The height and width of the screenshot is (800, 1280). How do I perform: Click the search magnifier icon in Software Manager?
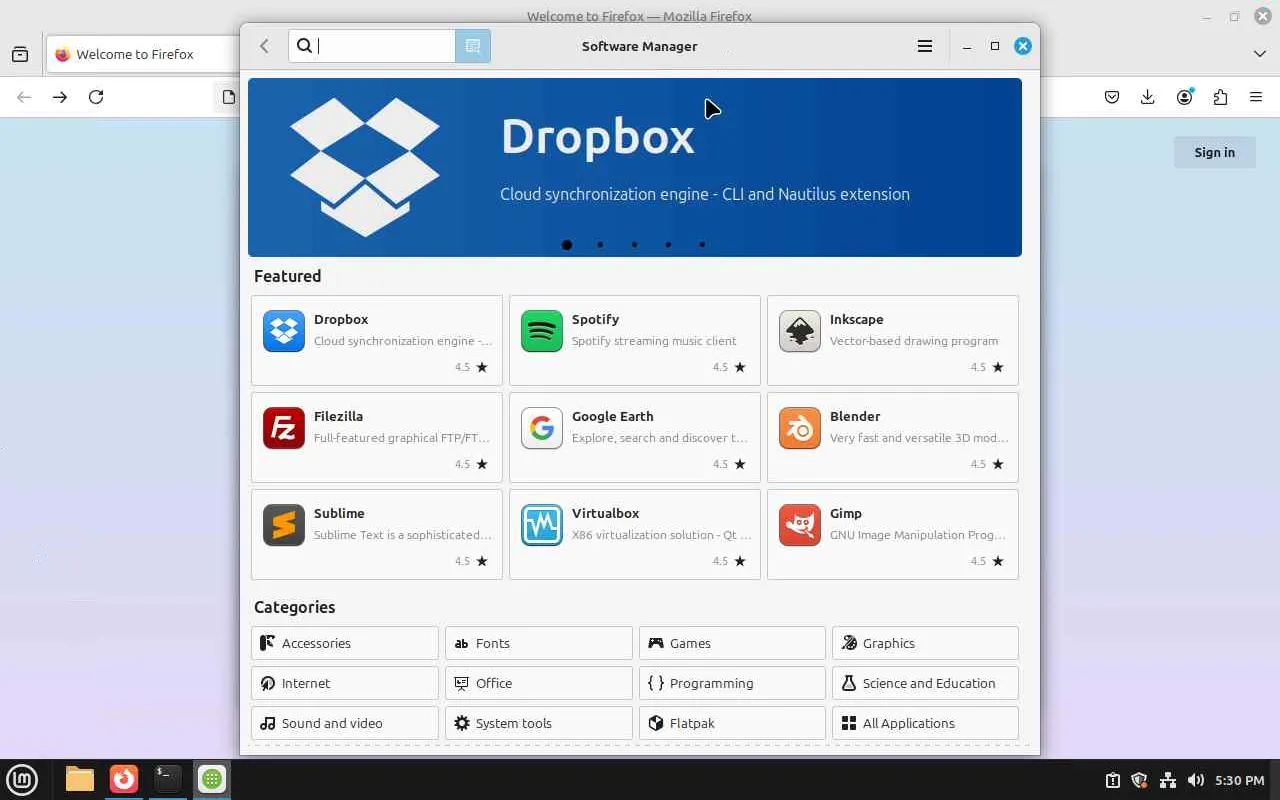[305, 46]
